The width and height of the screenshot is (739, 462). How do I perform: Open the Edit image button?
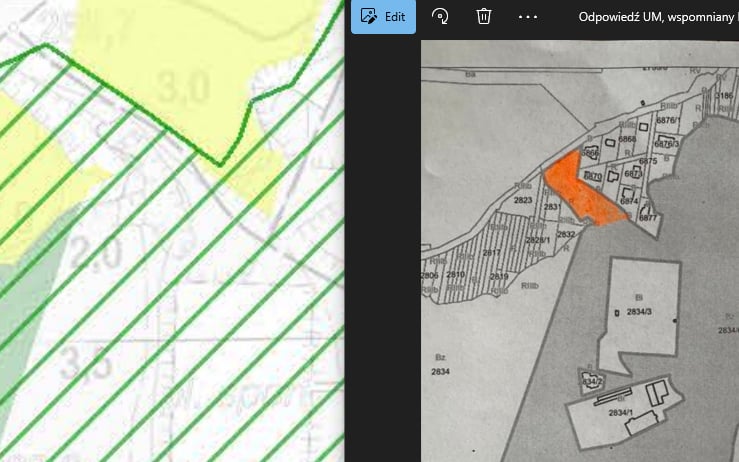pyautogui.click(x=383, y=16)
